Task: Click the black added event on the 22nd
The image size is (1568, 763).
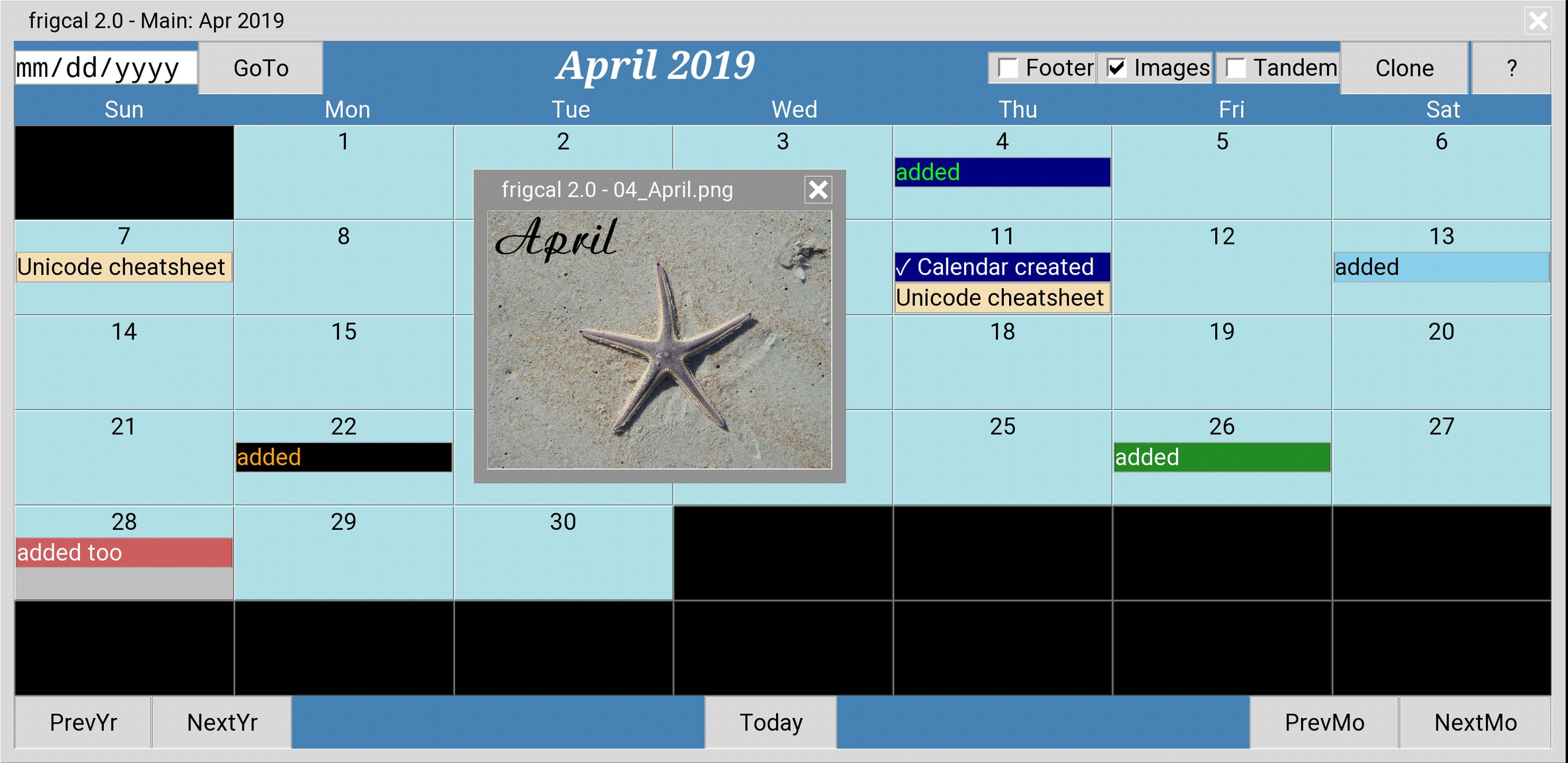Action: (344, 457)
